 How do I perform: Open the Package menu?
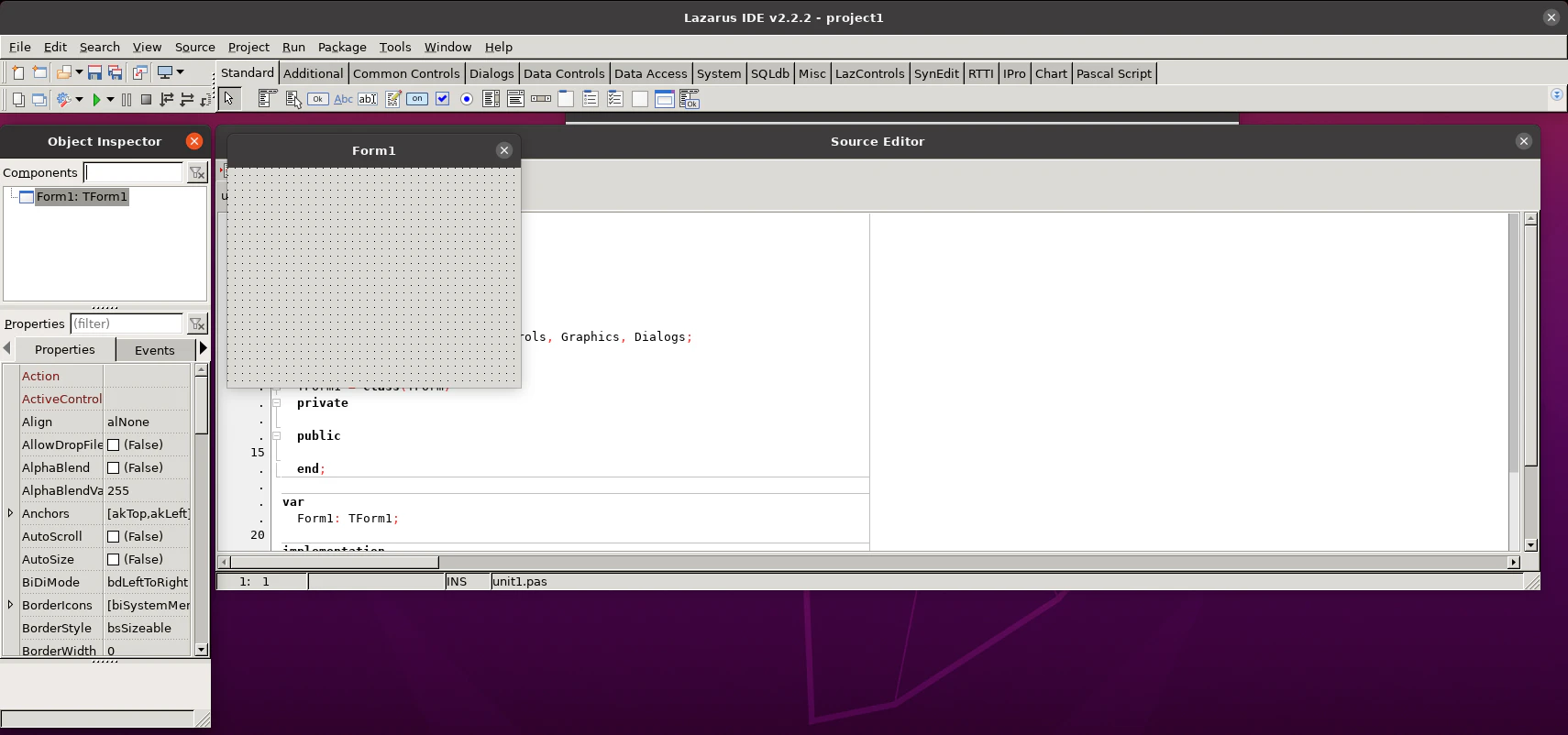pyautogui.click(x=342, y=47)
